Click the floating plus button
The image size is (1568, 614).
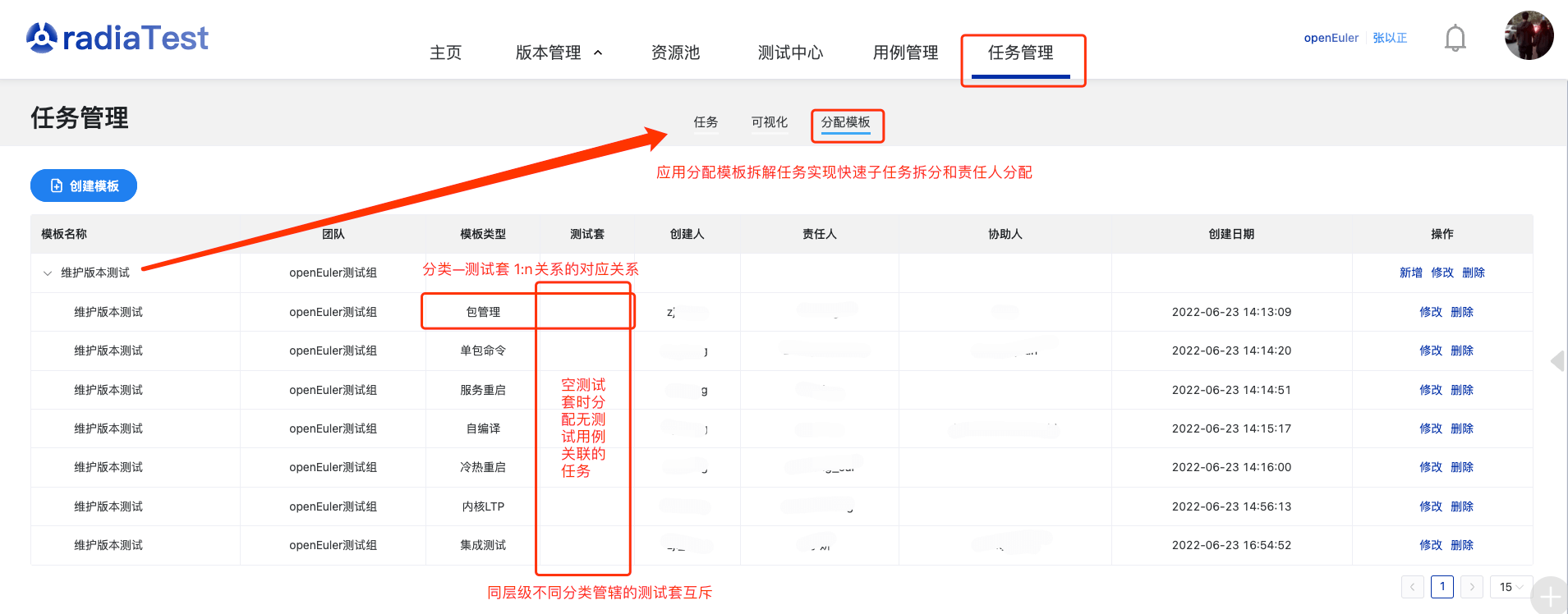(1549, 597)
